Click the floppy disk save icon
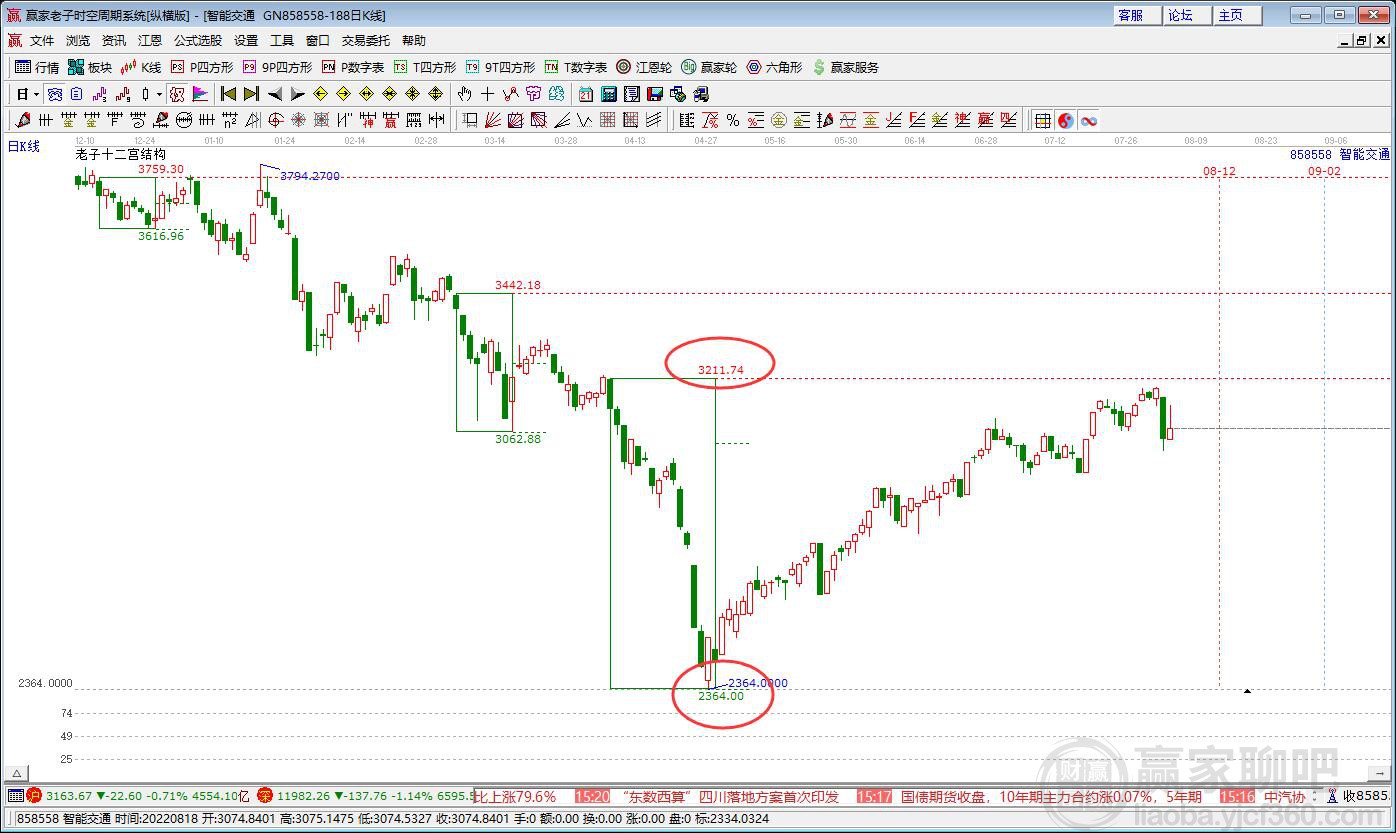The image size is (1396, 833). pyautogui.click(x=655, y=94)
